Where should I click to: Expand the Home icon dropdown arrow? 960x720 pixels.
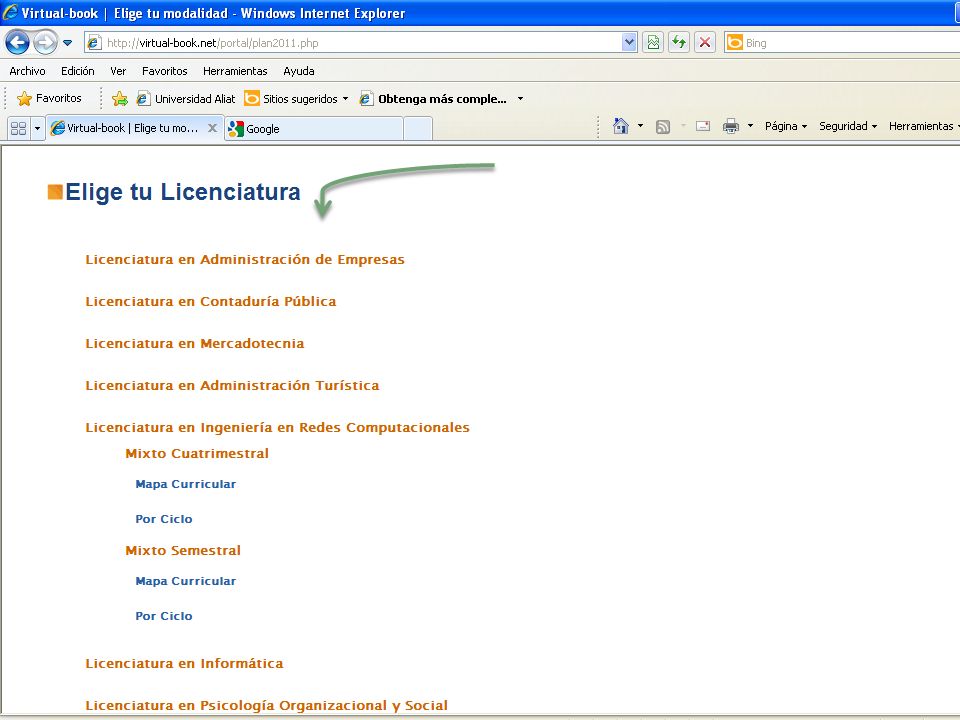click(x=640, y=126)
